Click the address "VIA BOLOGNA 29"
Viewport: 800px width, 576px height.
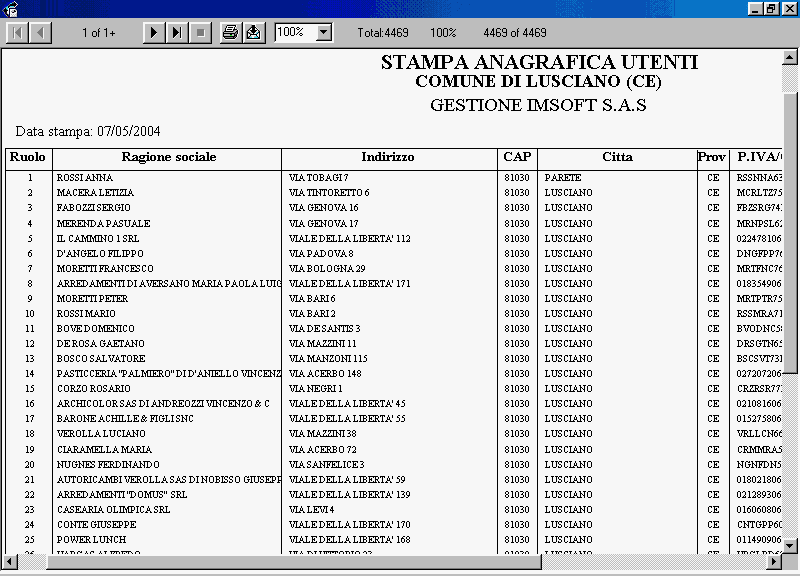[327, 269]
